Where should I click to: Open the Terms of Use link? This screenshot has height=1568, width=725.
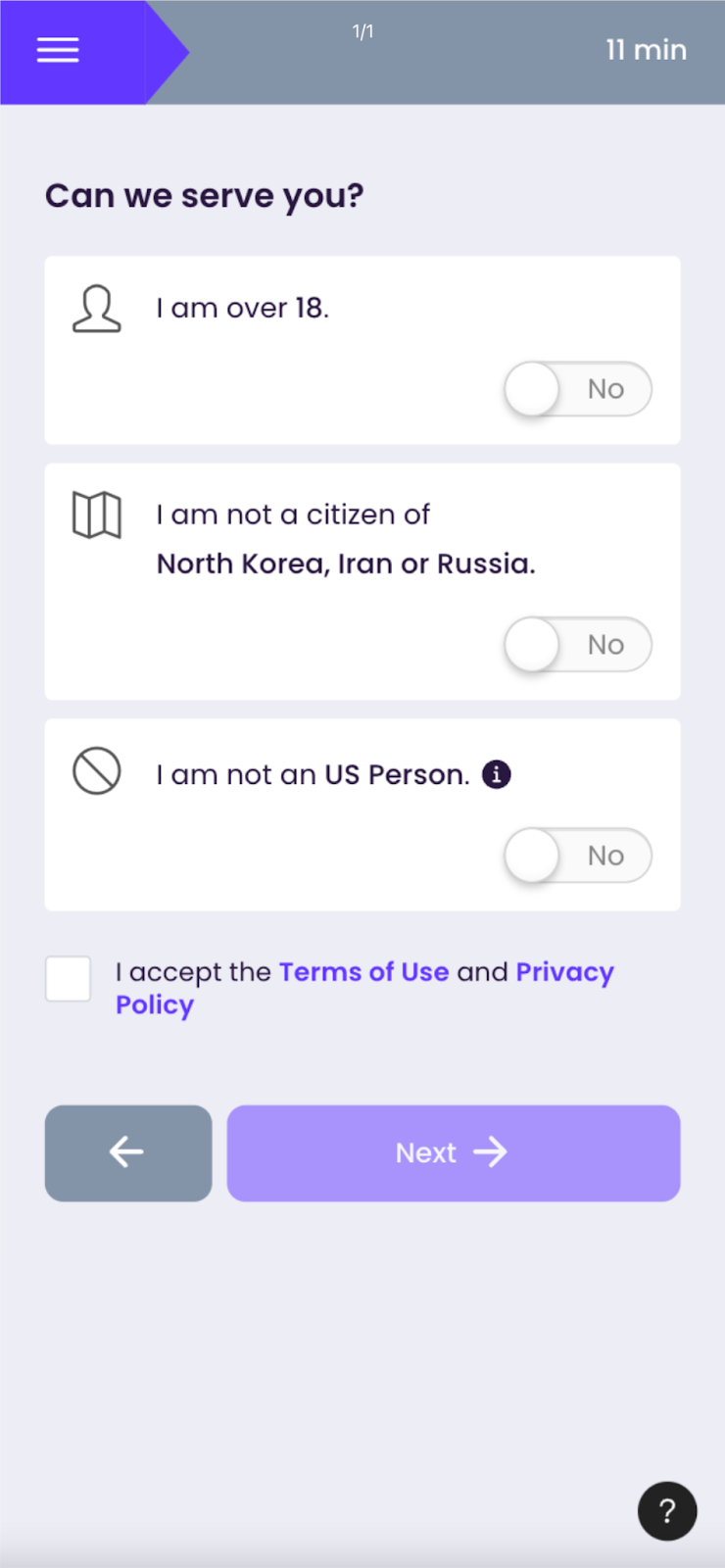(363, 971)
